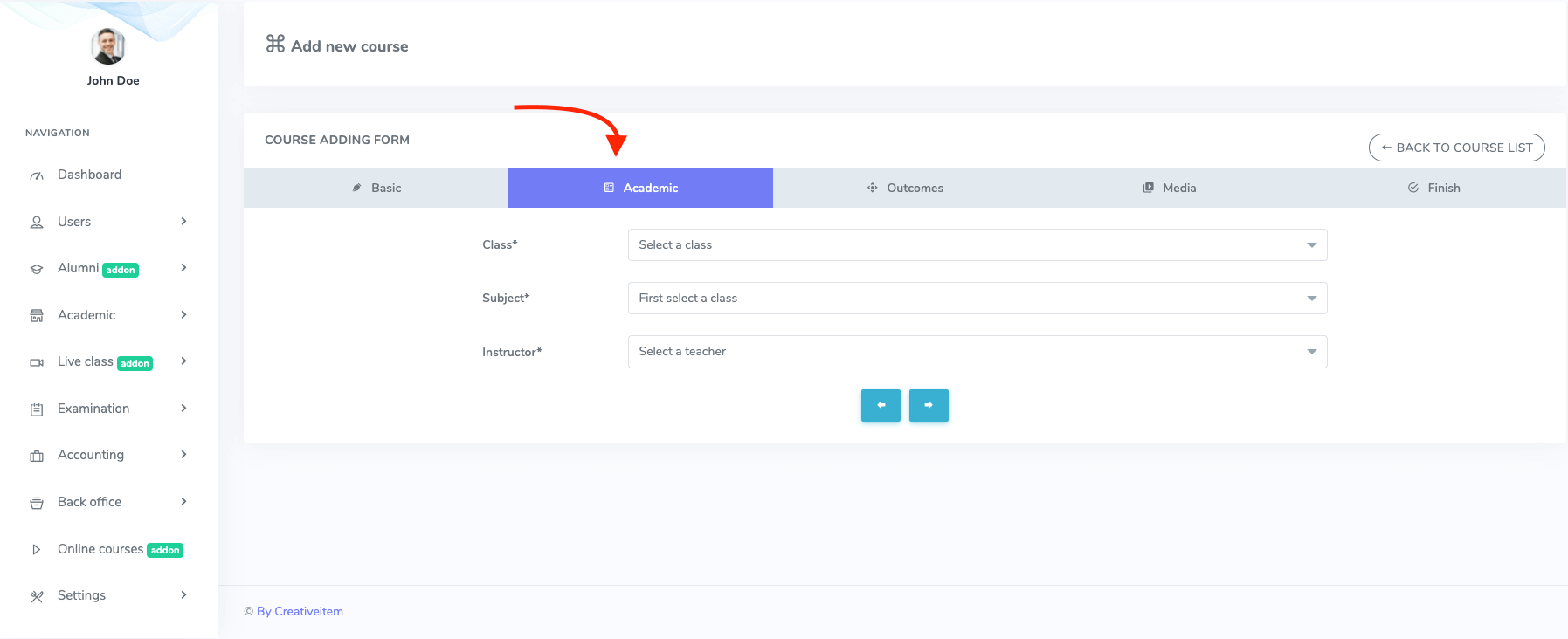Expand the Back office submenu chevron
This screenshot has height=639, width=1568.
pyautogui.click(x=183, y=502)
